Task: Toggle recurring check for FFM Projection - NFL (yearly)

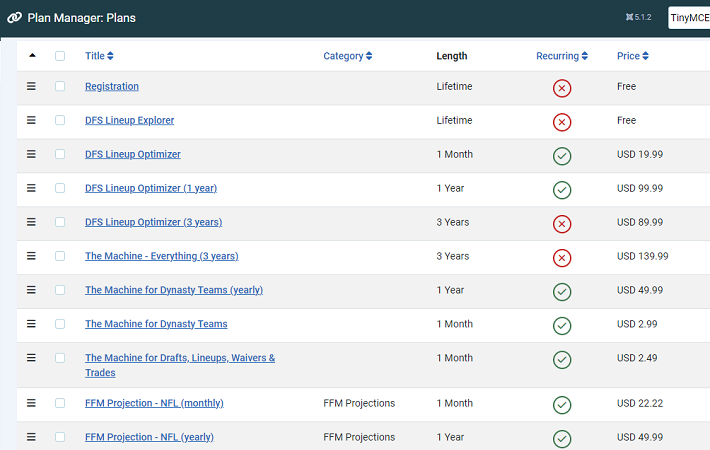Action: pos(561,439)
